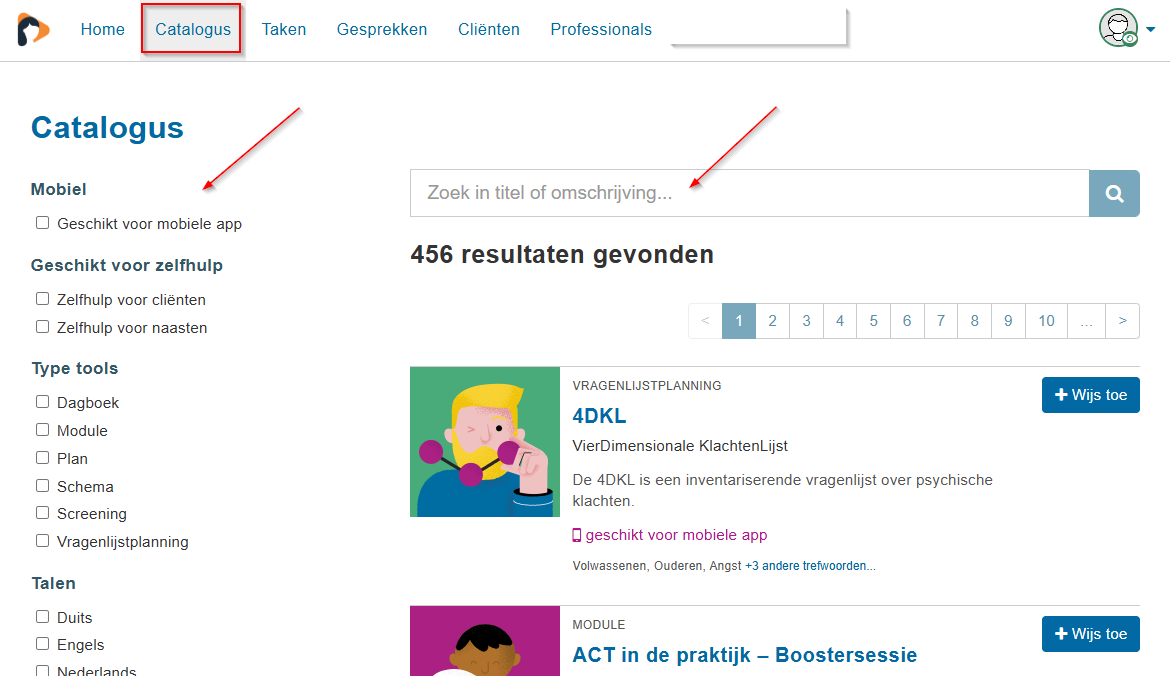The width and height of the screenshot is (1170, 676).
Task: Check the Vragenlijstplanning tool type
Action: coord(43,541)
